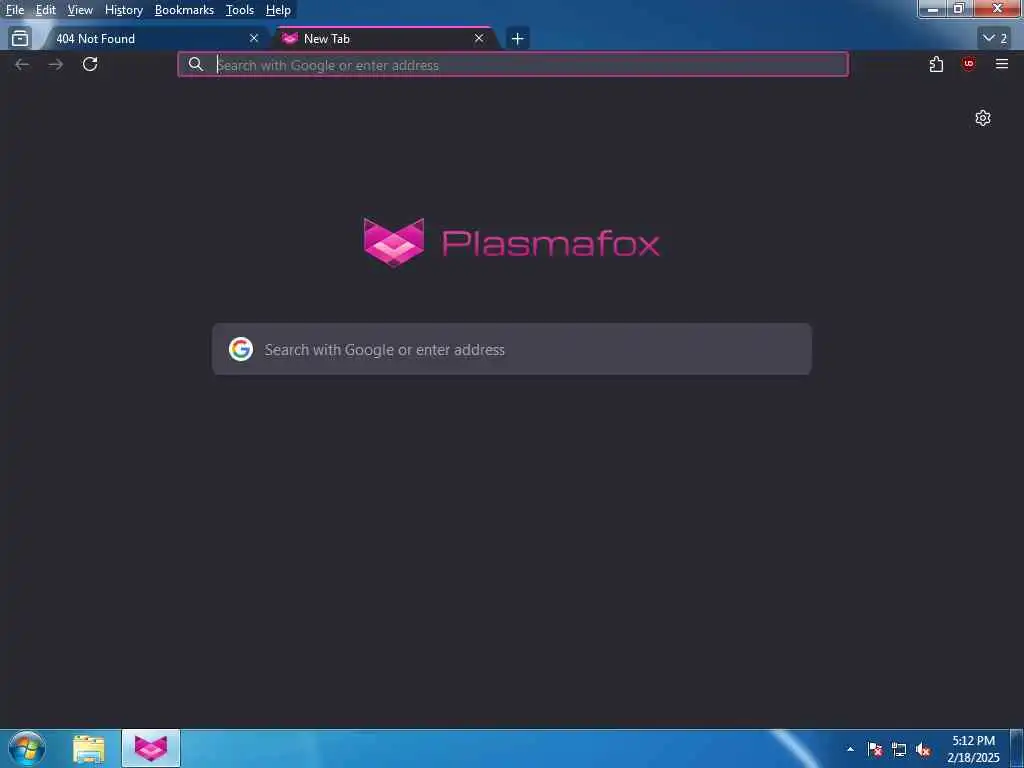
Task: Open the File menu
Action: point(15,10)
